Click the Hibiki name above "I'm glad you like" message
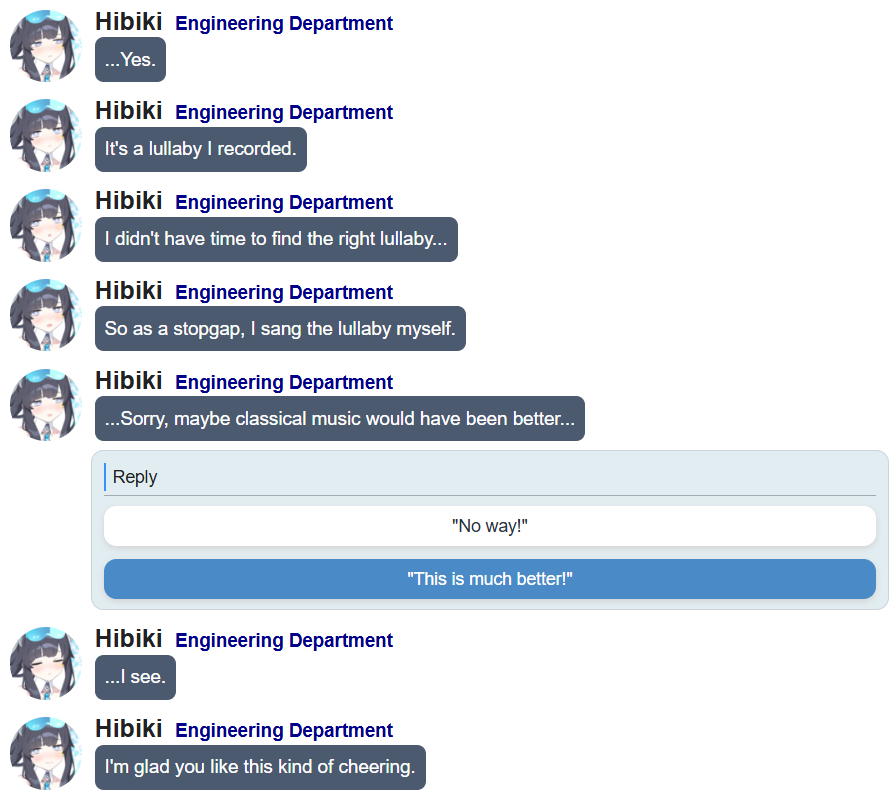 (129, 729)
